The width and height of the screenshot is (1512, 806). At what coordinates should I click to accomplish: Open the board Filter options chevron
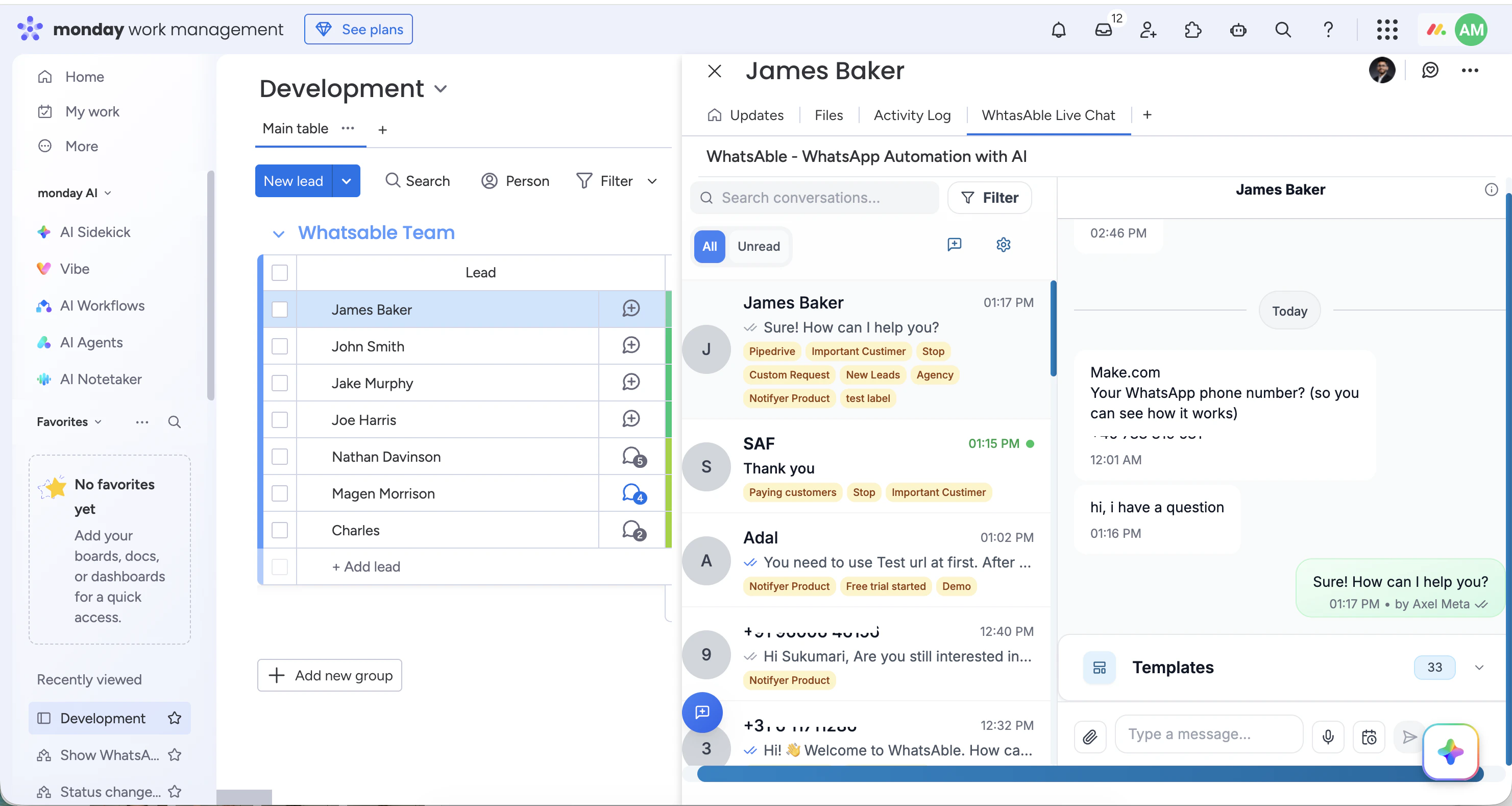(x=651, y=181)
